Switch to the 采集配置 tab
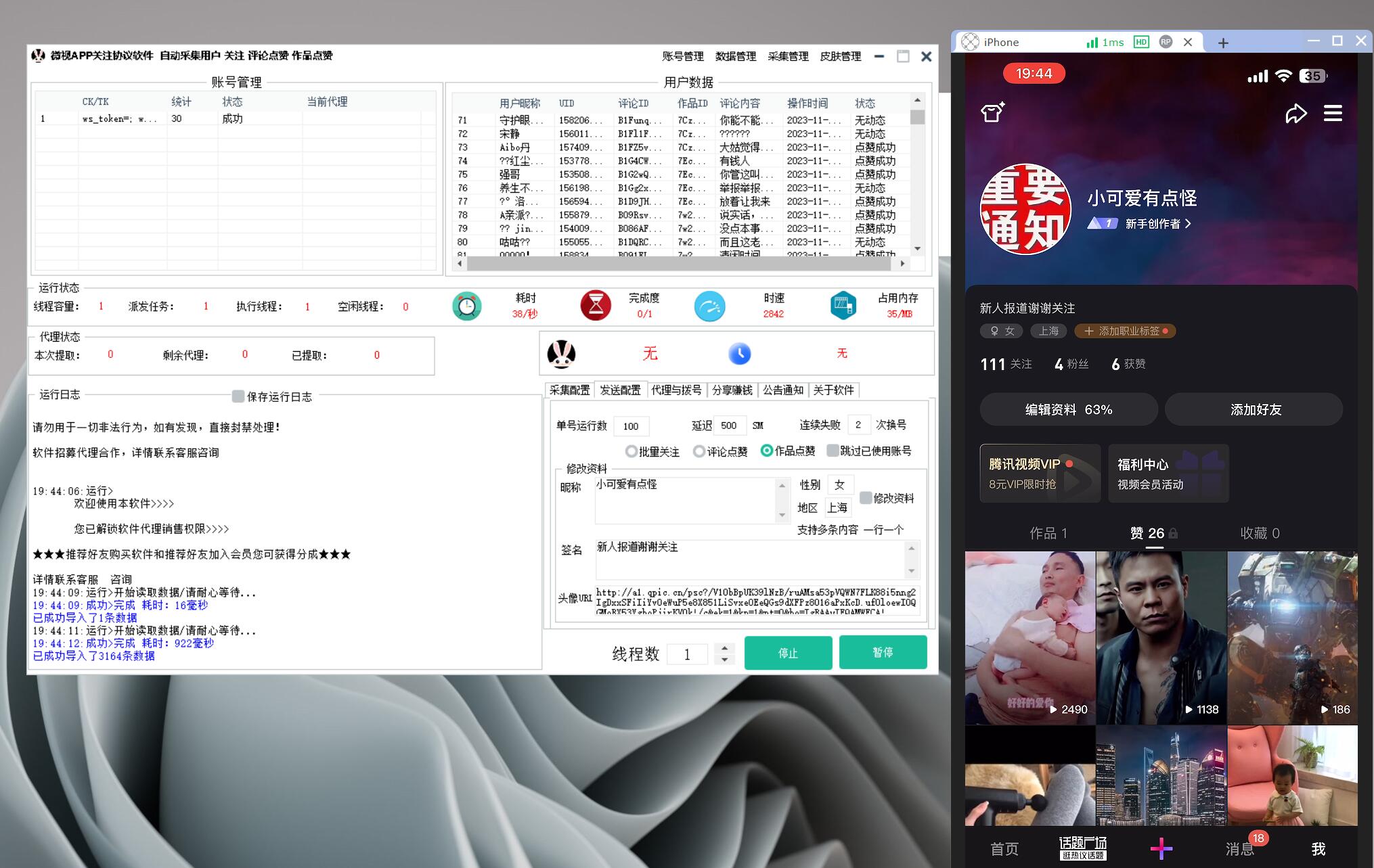This screenshot has width=1374, height=868. click(x=569, y=390)
